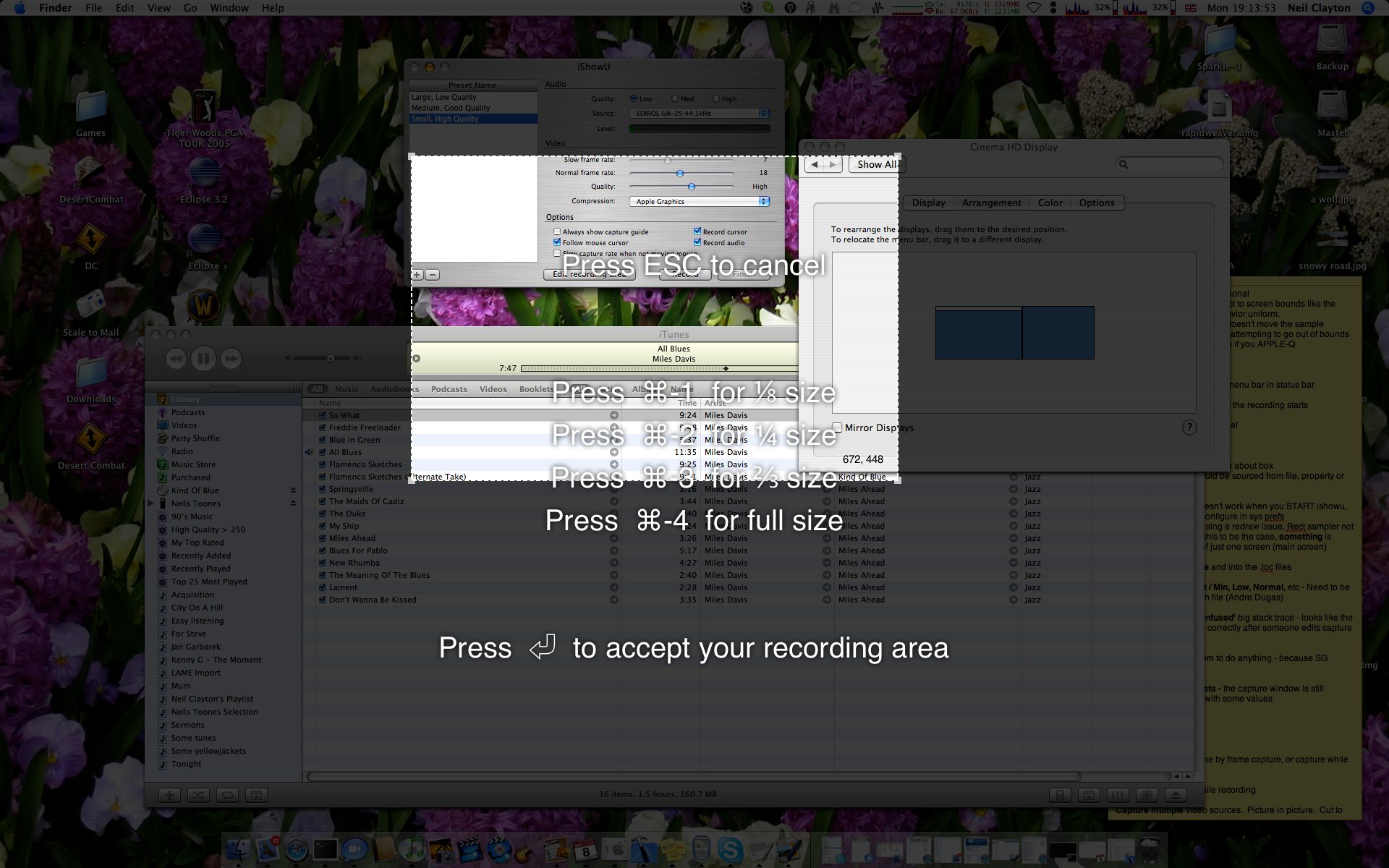Click the iTunes previous track button
The height and width of the screenshot is (868, 1389).
tap(176, 358)
